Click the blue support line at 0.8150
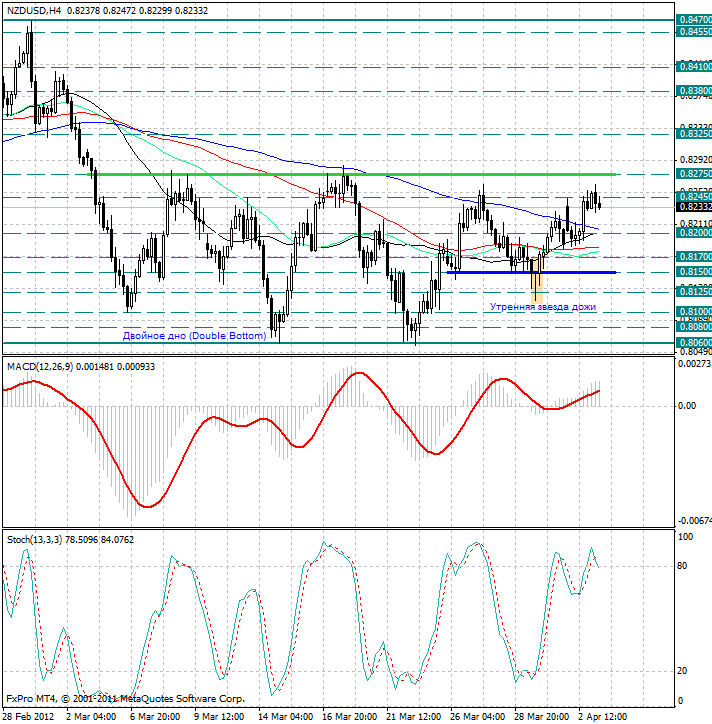Image resolution: width=712 pixels, height=724 pixels. pos(531,272)
